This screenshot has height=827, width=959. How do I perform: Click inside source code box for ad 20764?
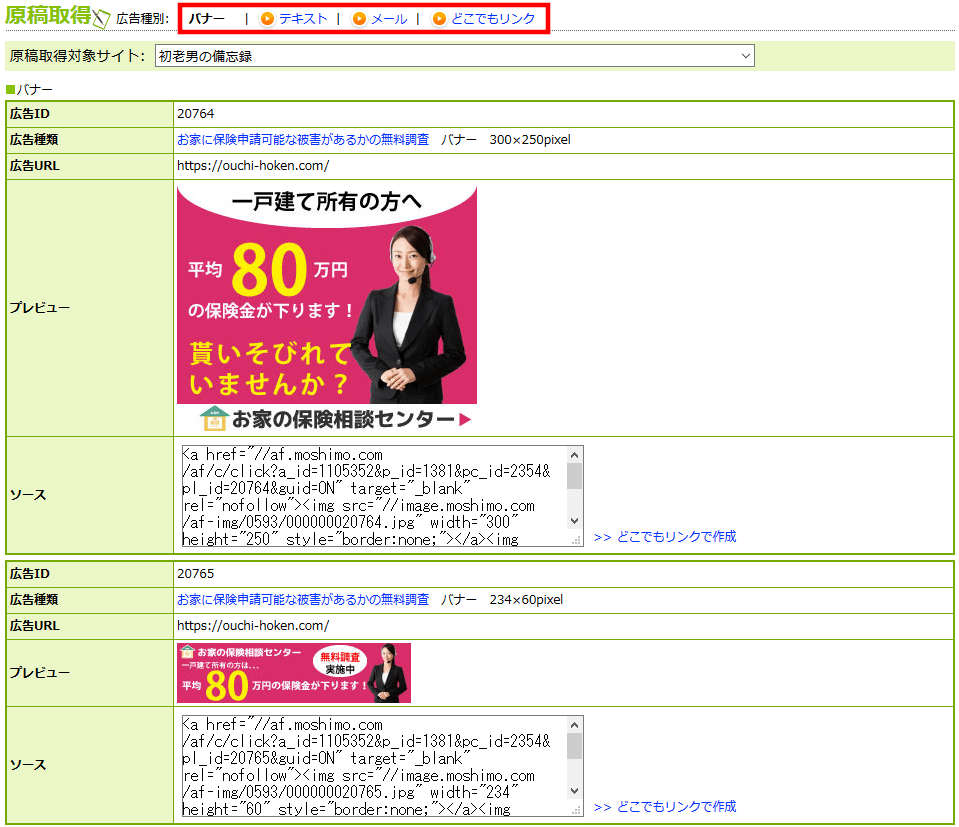tap(374, 496)
